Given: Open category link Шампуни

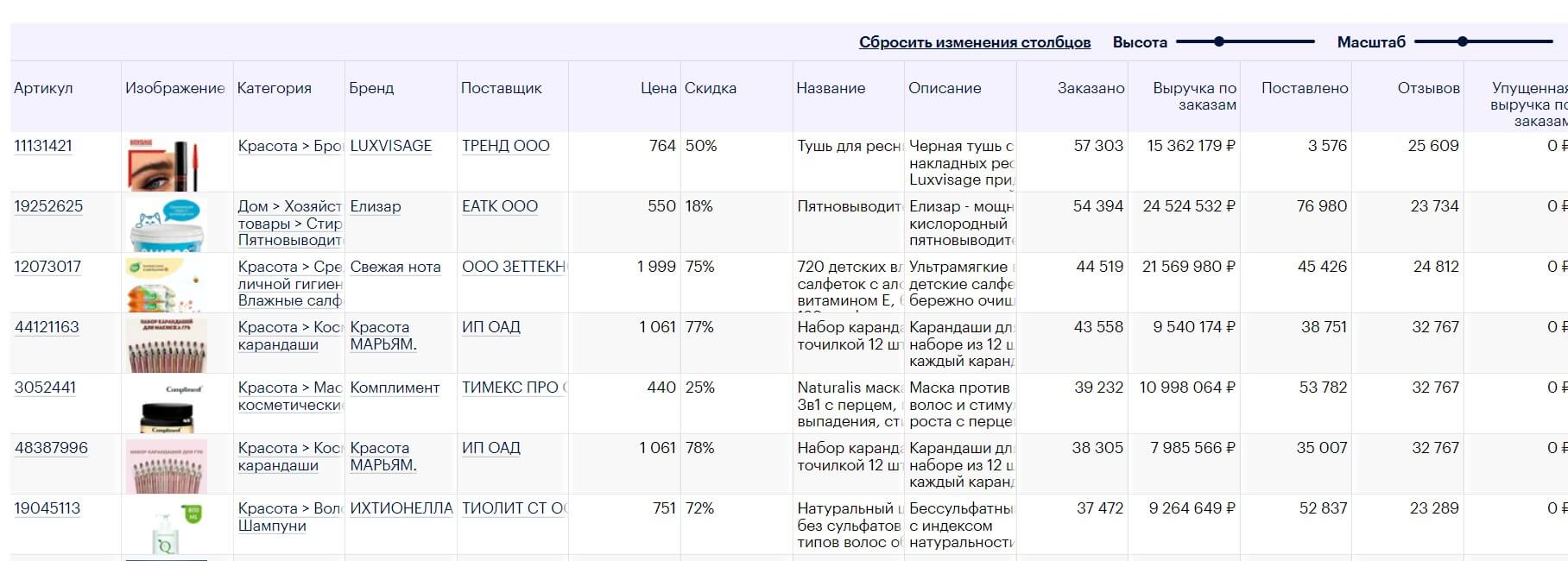Looking at the screenshot, I should click(272, 526).
